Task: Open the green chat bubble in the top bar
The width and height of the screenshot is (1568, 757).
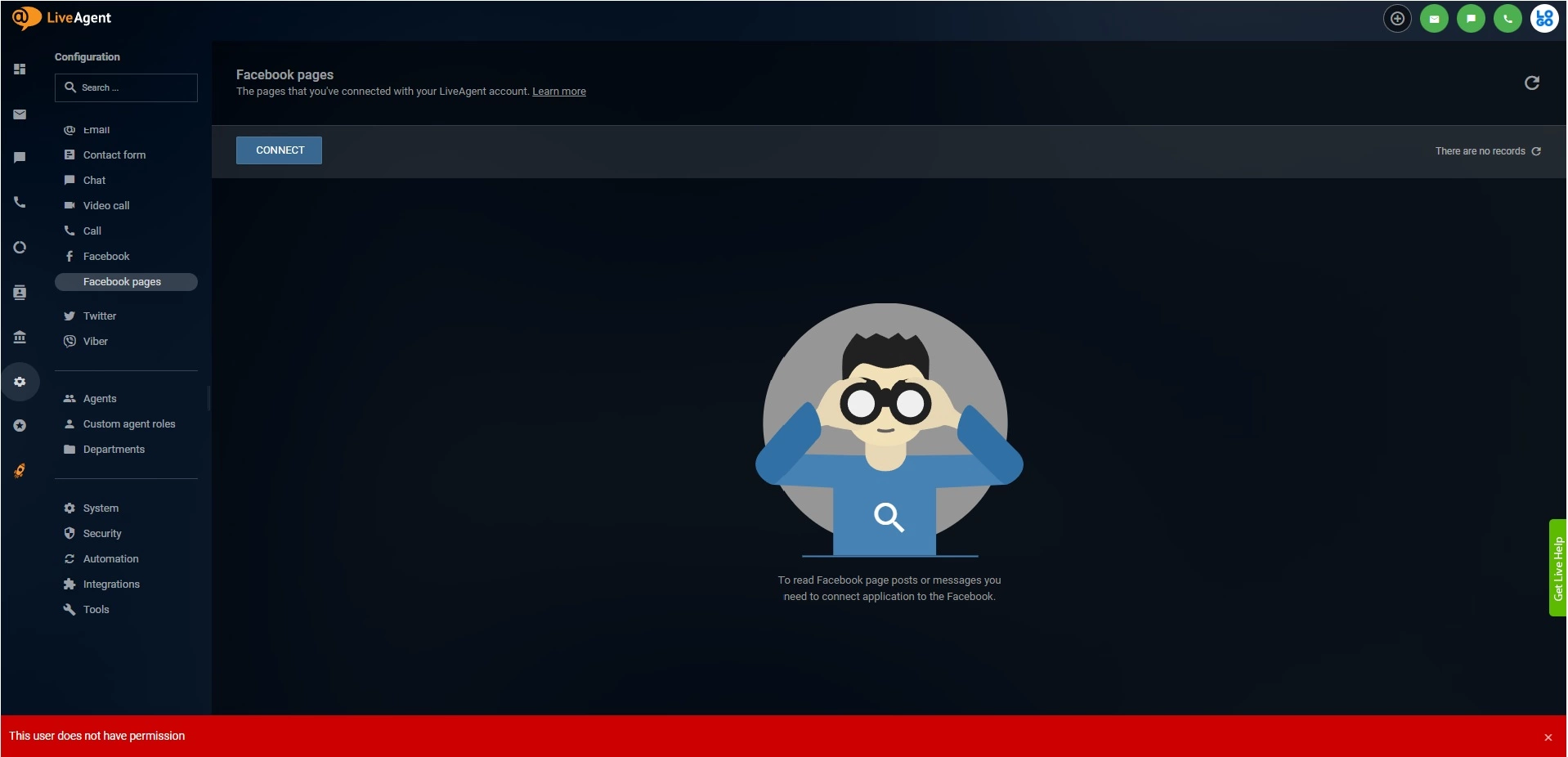Action: tap(1471, 18)
